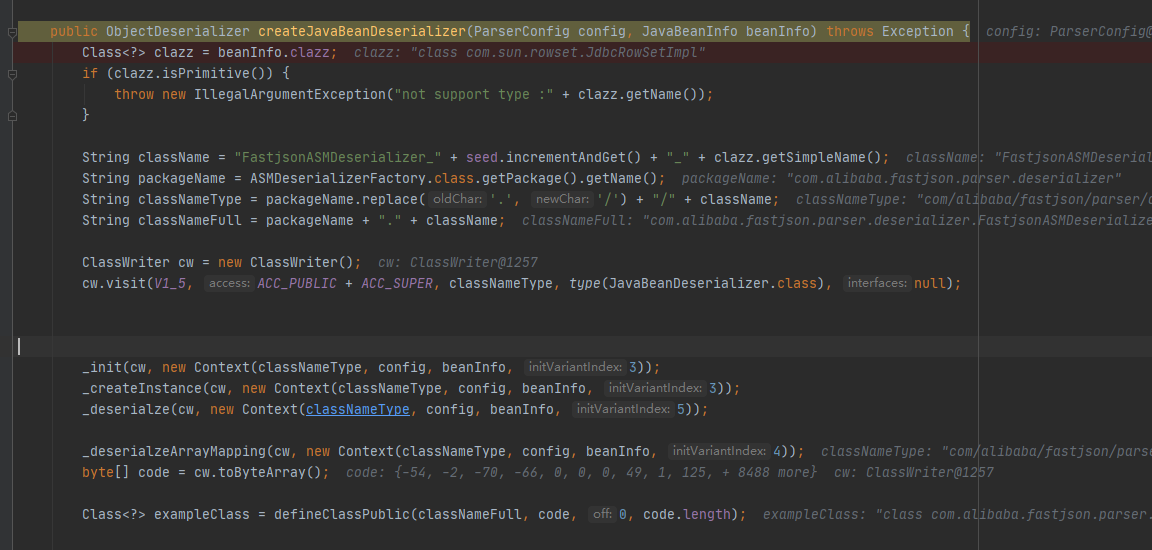This screenshot has width=1152, height=550.
Task: Click initVariantIndex hint in the _deserialze line
Action: [x=623, y=409]
